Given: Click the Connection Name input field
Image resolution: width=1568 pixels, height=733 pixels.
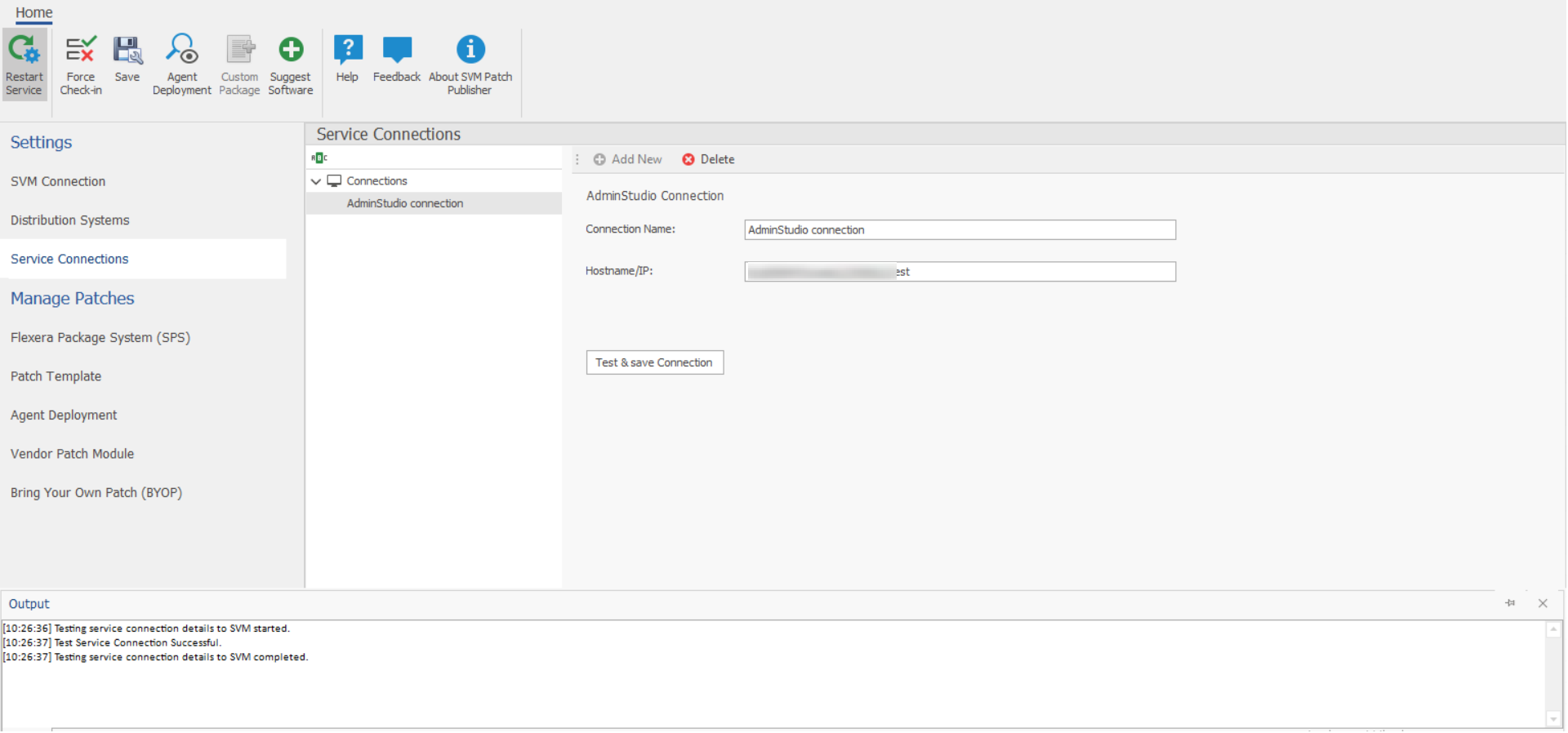Looking at the screenshot, I should coord(960,230).
